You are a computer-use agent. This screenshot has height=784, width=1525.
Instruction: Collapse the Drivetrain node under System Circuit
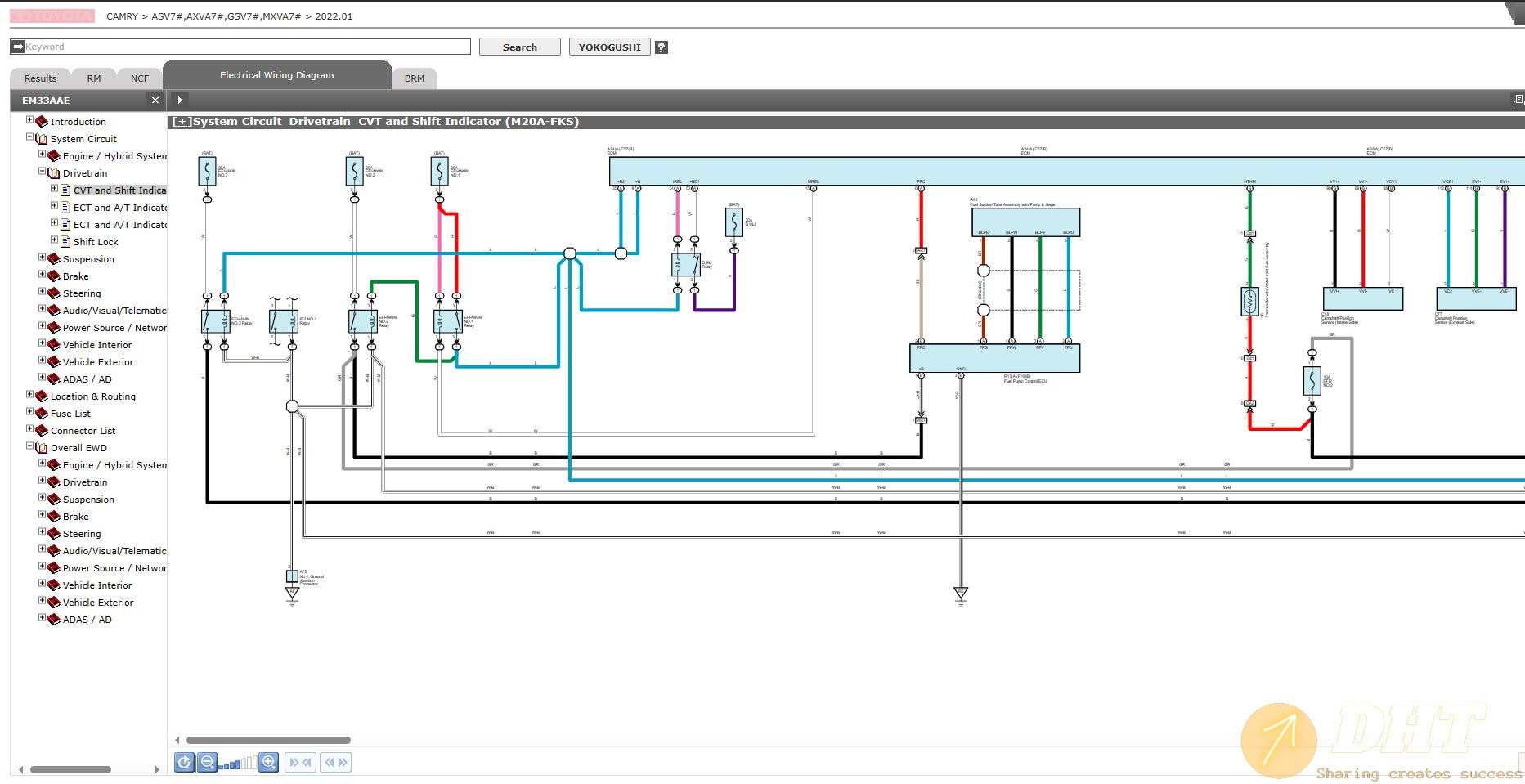(42, 172)
